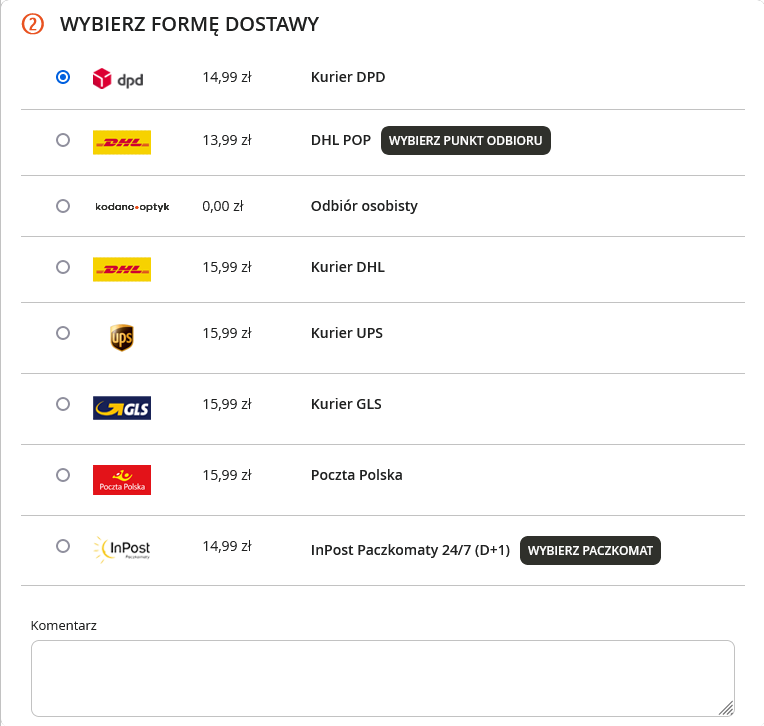Choose the Kurier UPS radio option

(63, 333)
